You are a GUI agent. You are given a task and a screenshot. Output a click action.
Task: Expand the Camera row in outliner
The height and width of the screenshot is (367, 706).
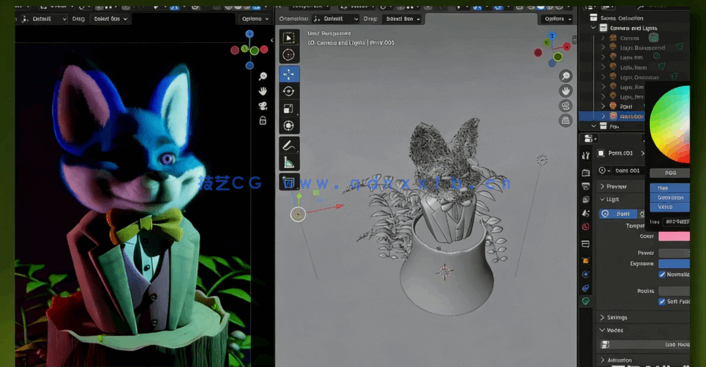(603, 38)
